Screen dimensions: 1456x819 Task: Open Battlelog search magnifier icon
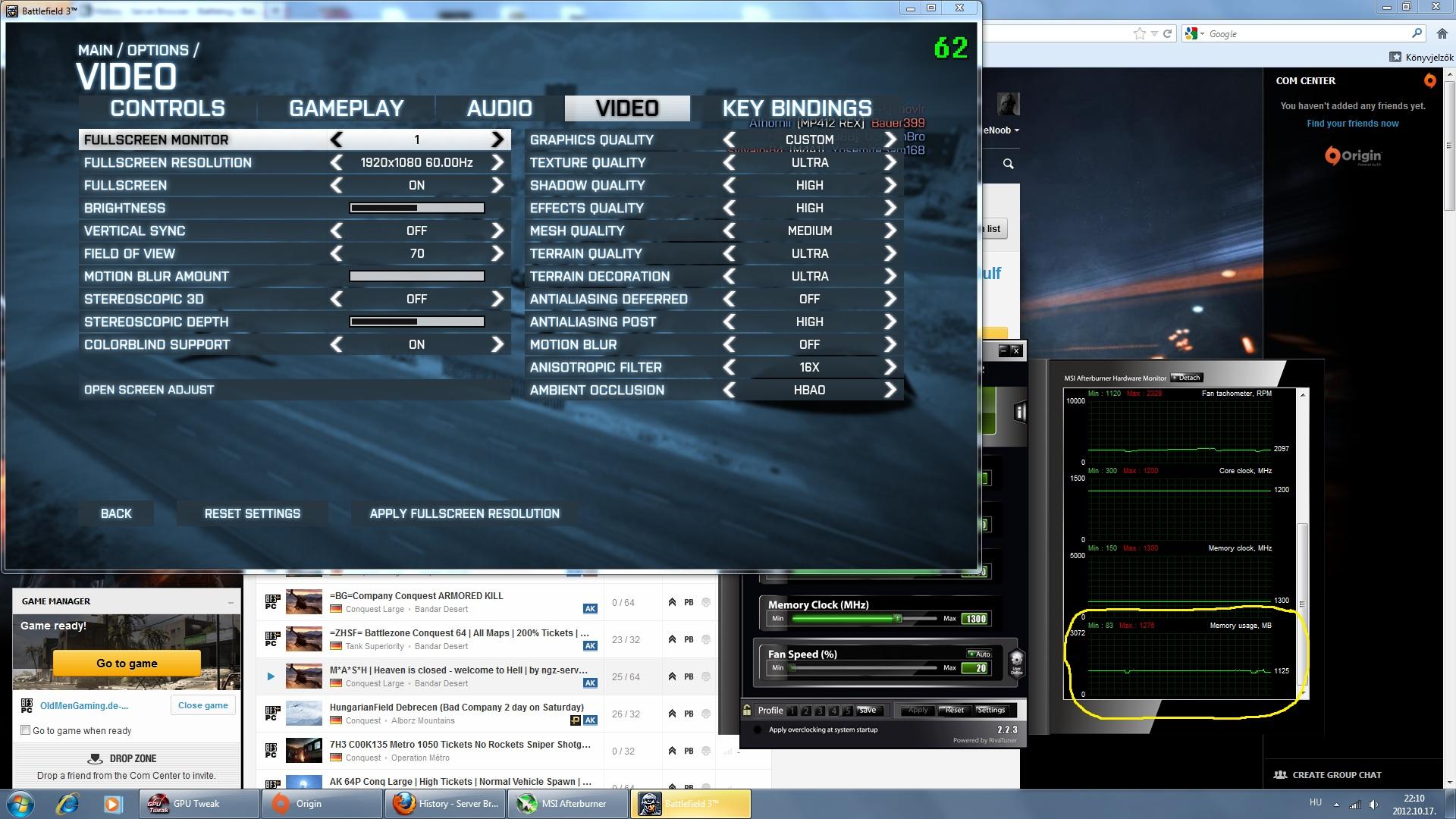click(1008, 164)
